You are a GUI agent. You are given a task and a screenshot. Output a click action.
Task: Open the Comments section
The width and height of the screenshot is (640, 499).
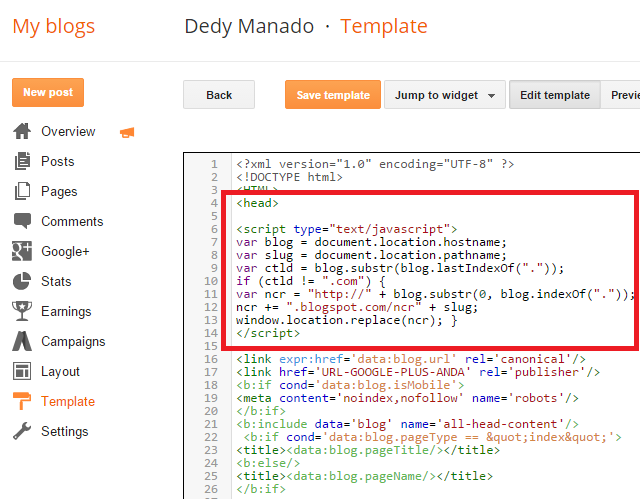coord(72,221)
